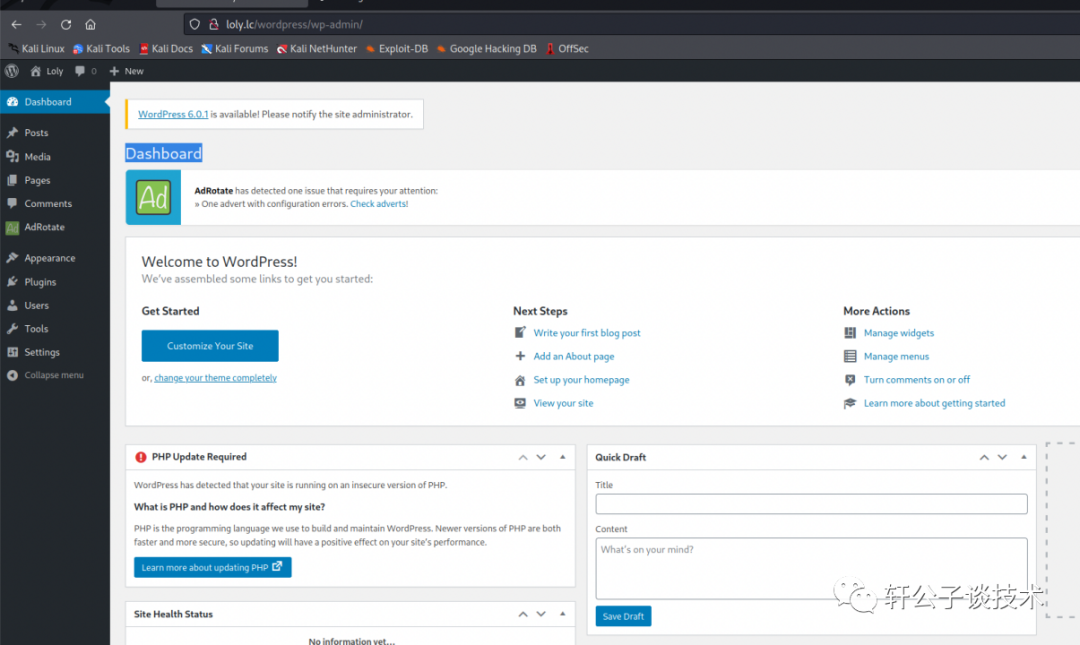This screenshot has width=1080, height=645.
Task: Click the comments toggle icon in More Actions
Action: pyautogui.click(x=850, y=380)
